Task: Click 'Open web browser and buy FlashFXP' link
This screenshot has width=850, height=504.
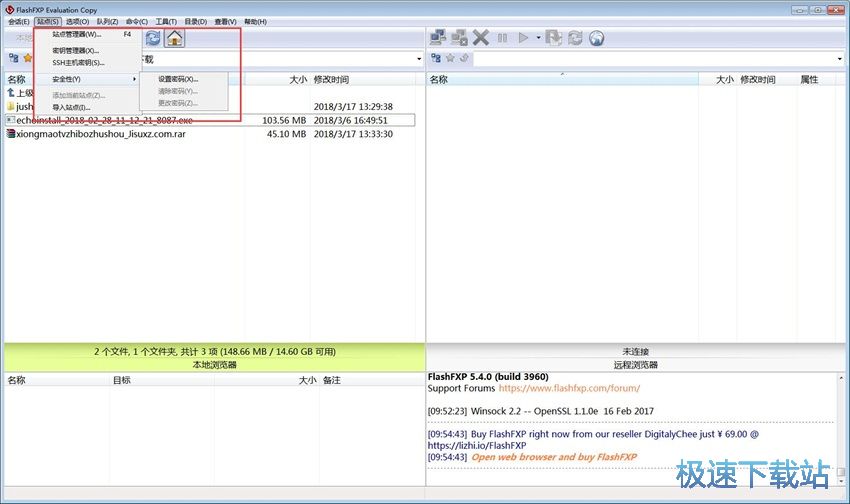Action: click(554, 457)
